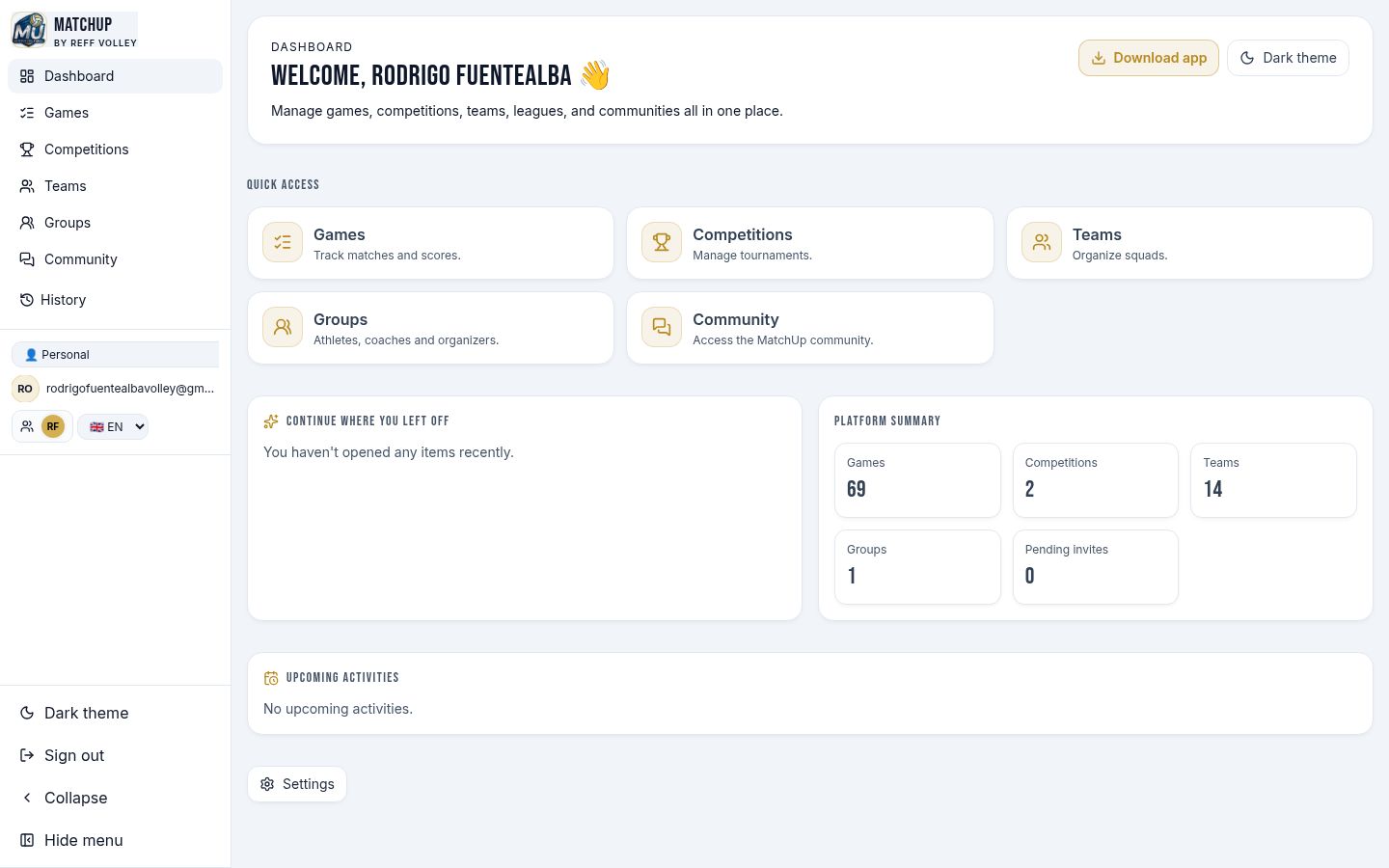
Task: Click the Groups summary stat
Action: pyautogui.click(x=917, y=567)
